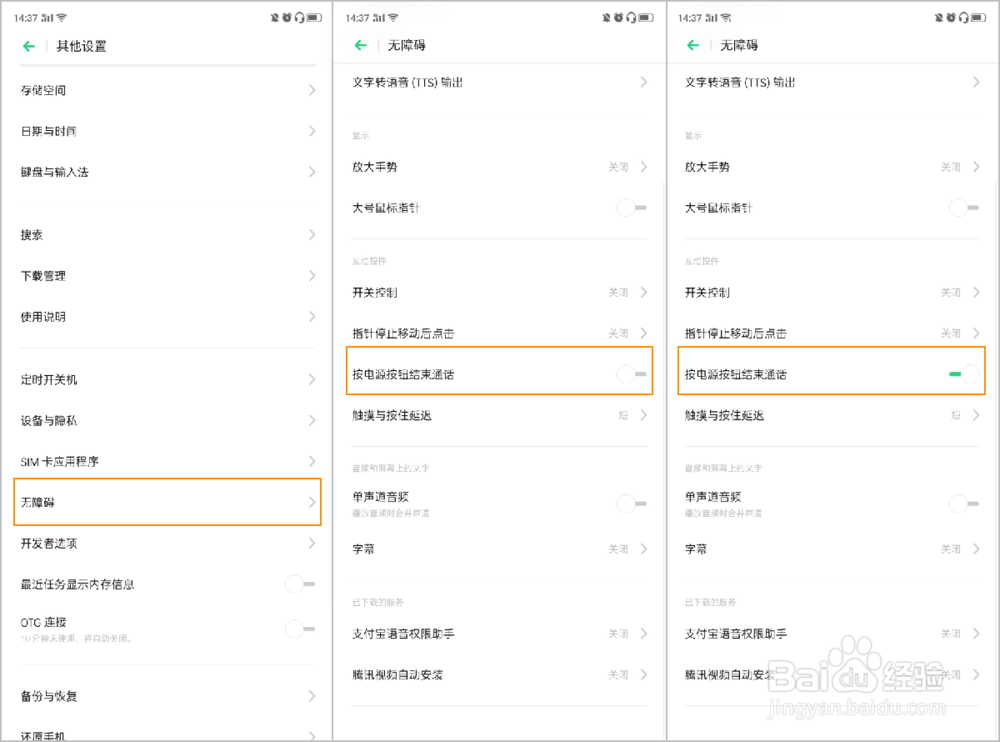This screenshot has height=742, width=1000.
Task: Tap back arrow in rightmost 无障碍 screen
Action: point(693,45)
